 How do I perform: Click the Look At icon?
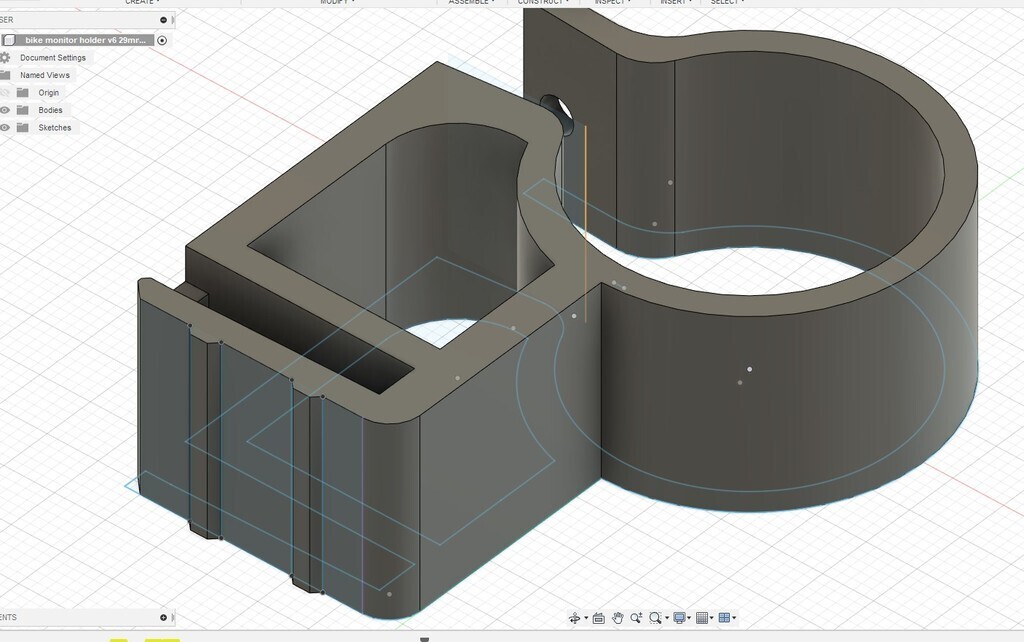tap(598, 618)
